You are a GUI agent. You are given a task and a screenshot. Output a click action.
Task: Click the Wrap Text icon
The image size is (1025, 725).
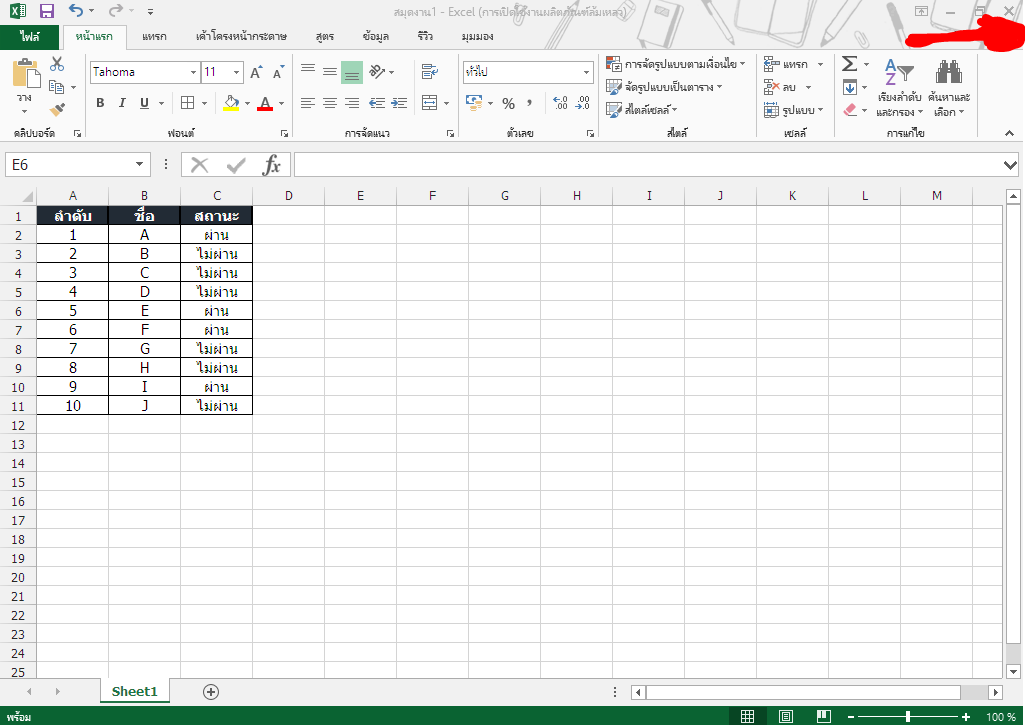[429, 71]
